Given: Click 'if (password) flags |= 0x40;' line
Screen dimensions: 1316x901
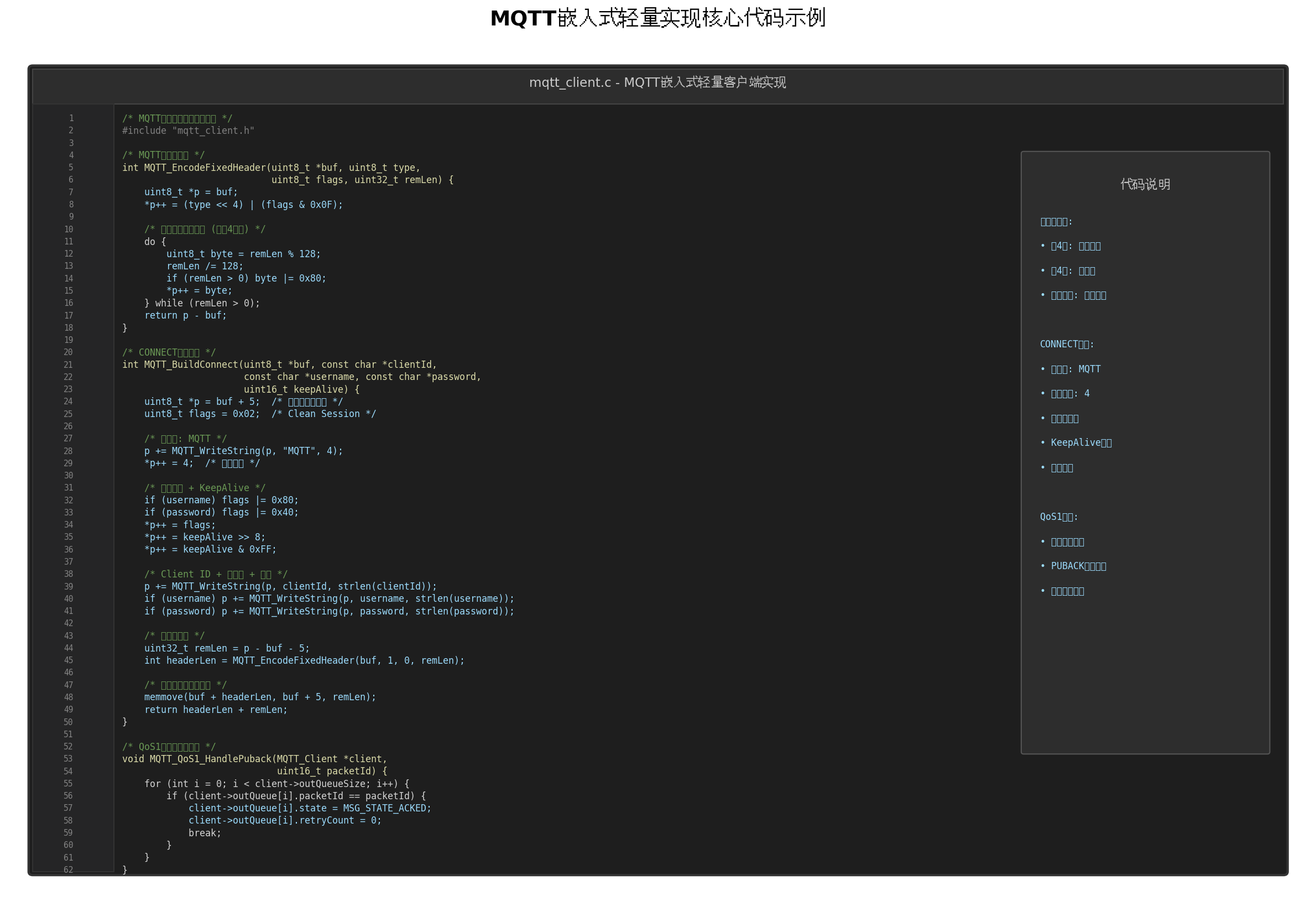Looking at the screenshot, I should (221, 512).
